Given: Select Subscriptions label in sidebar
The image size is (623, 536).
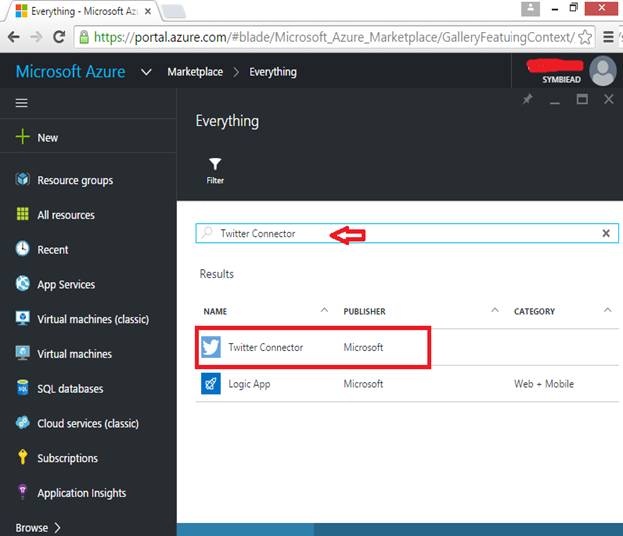Looking at the screenshot, I should (x=68, y=458).
